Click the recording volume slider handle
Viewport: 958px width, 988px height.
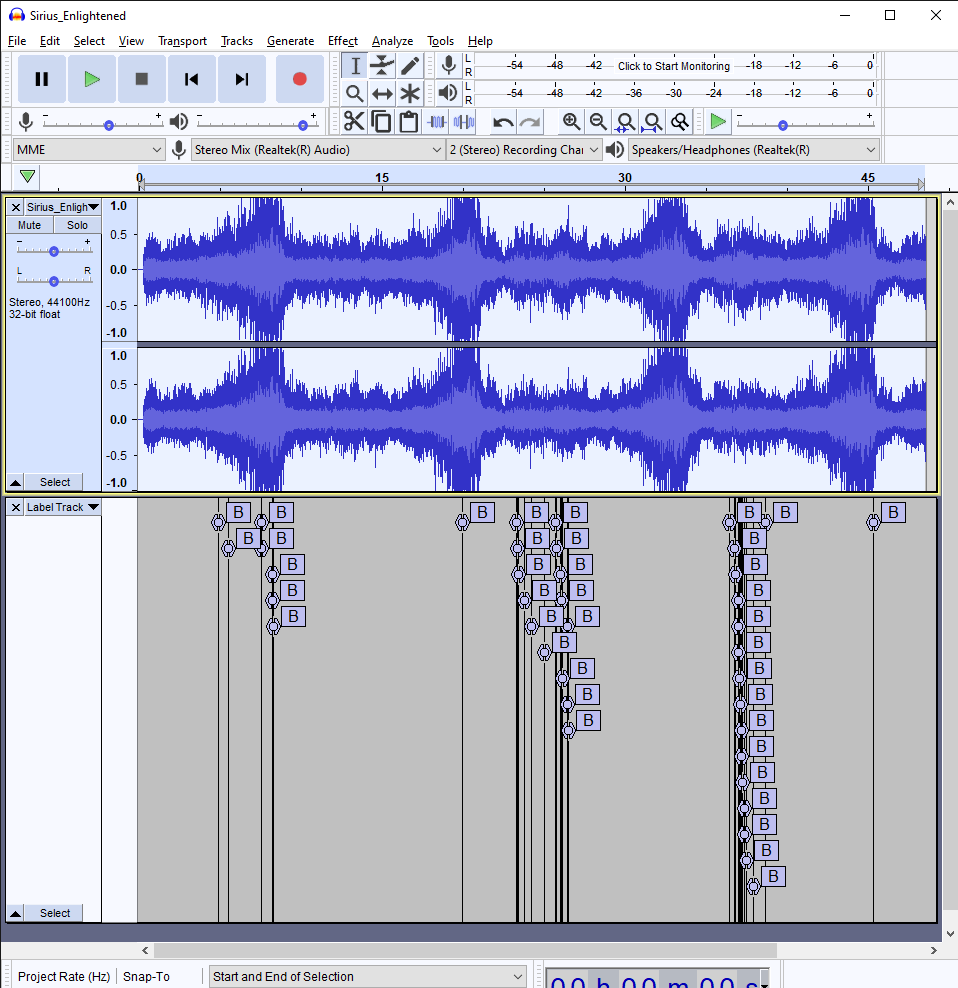[x=109, y=125]
